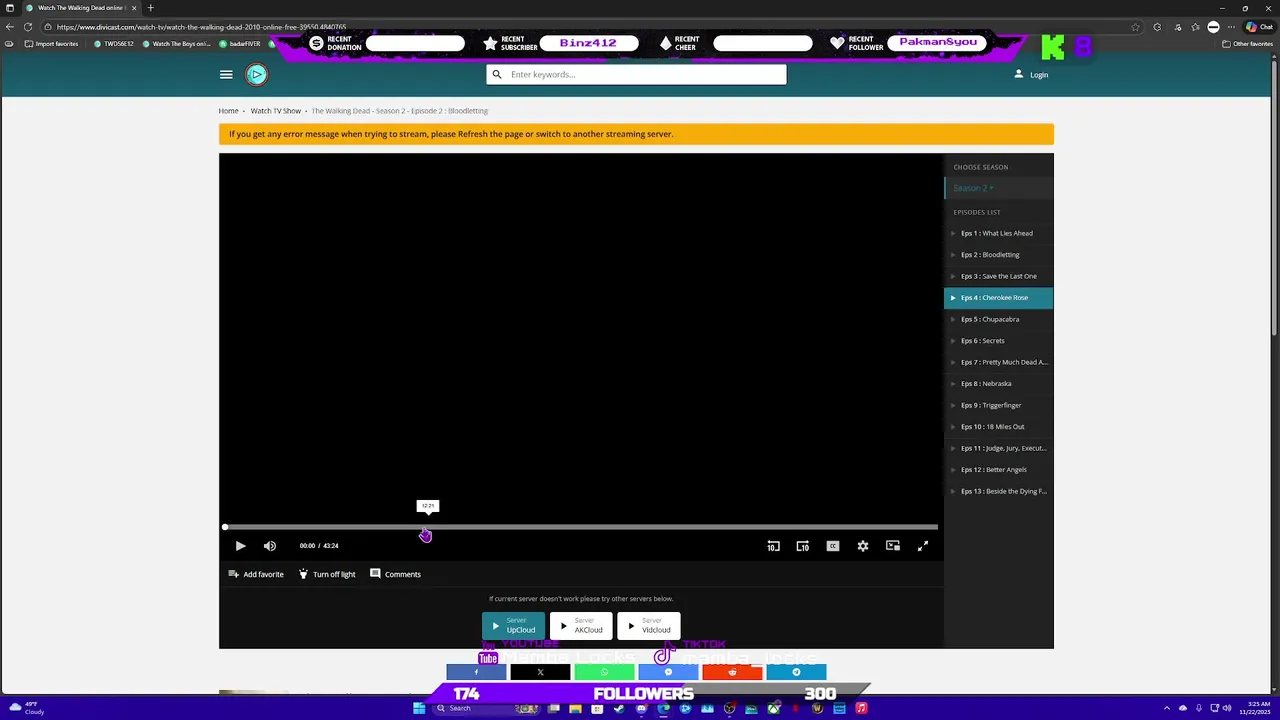
Task: Select Eps 4 : Cherokee Rose
Action: [x=998, y=298]
